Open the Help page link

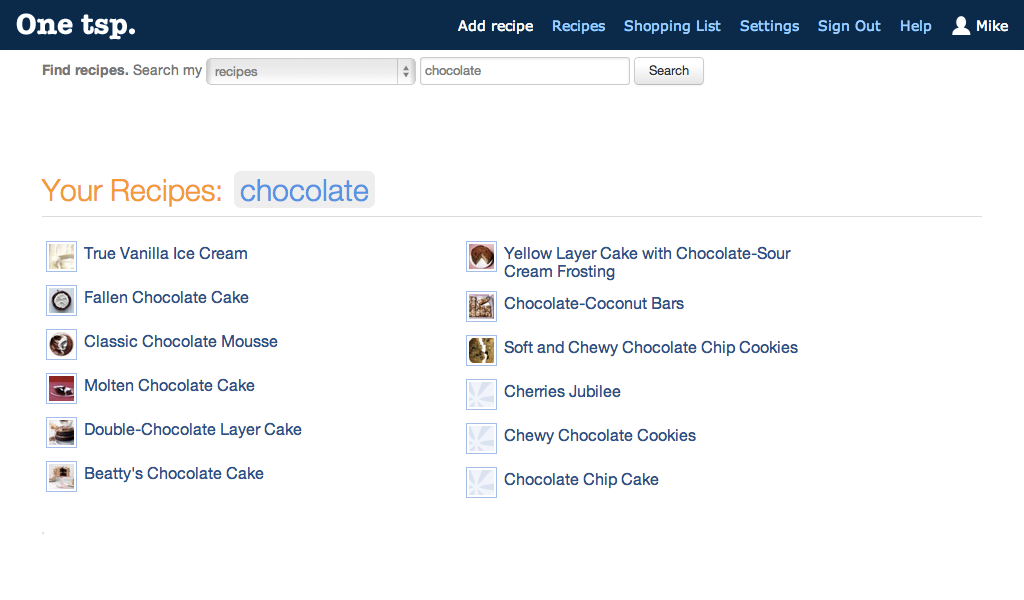click(x=916, y=26)
